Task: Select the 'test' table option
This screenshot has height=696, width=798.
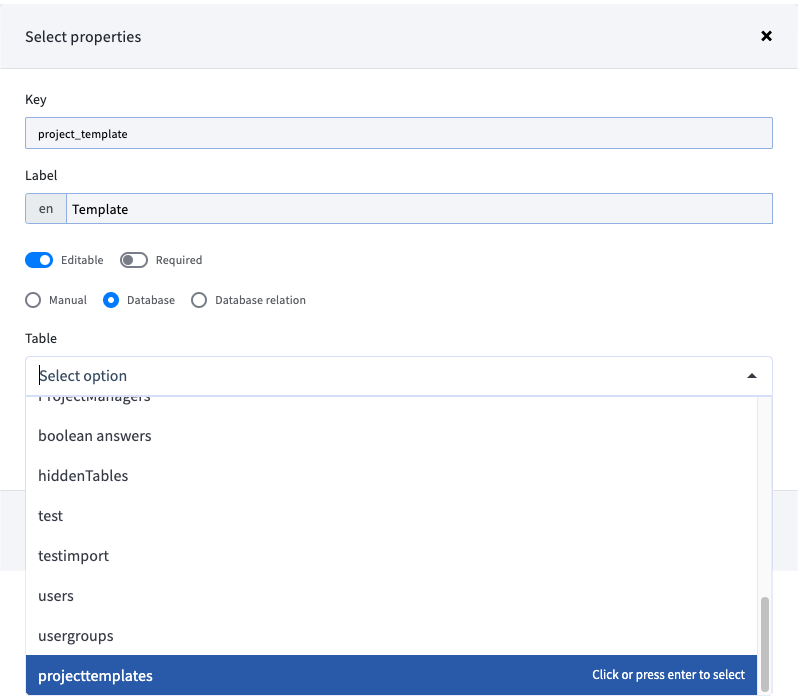Action: pyautogui.click(x=50, y=516)
